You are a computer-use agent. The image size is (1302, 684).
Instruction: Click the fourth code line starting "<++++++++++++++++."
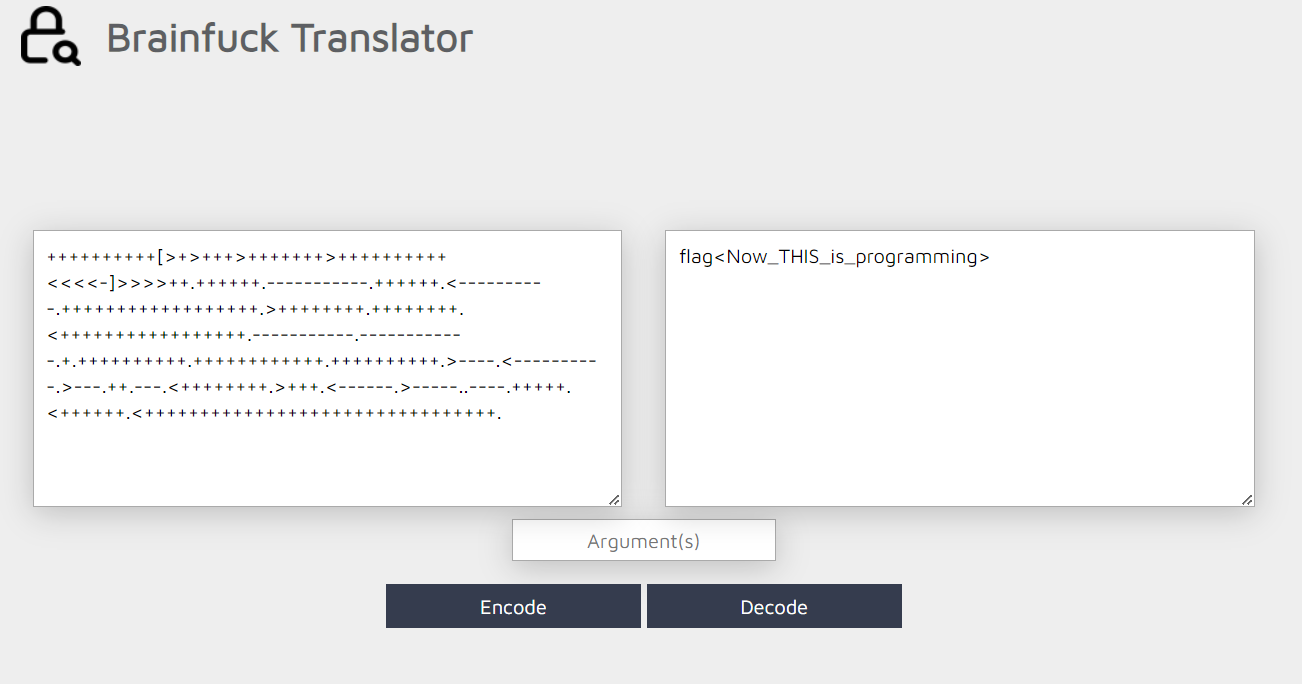coord(254,335)
